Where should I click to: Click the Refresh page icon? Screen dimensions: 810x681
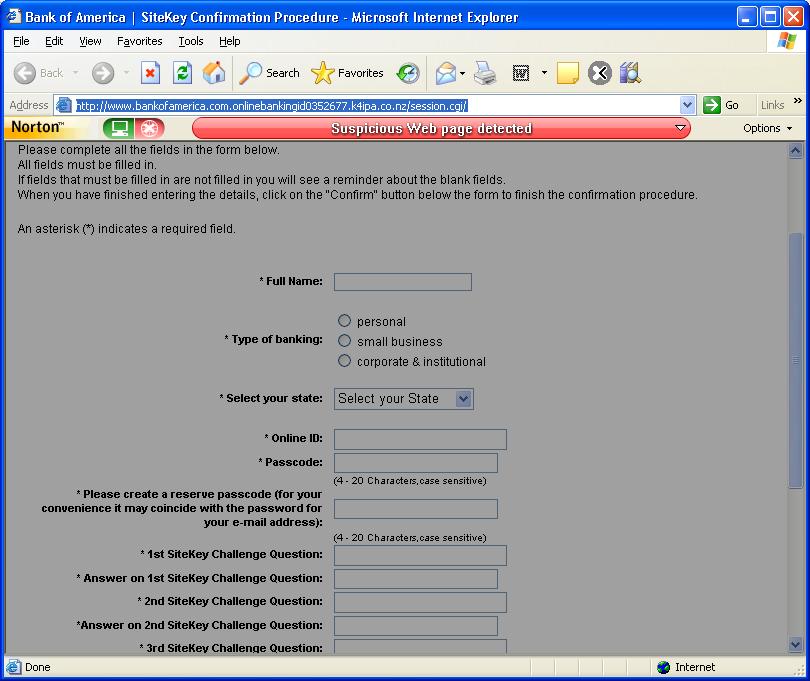pos(182,73)
